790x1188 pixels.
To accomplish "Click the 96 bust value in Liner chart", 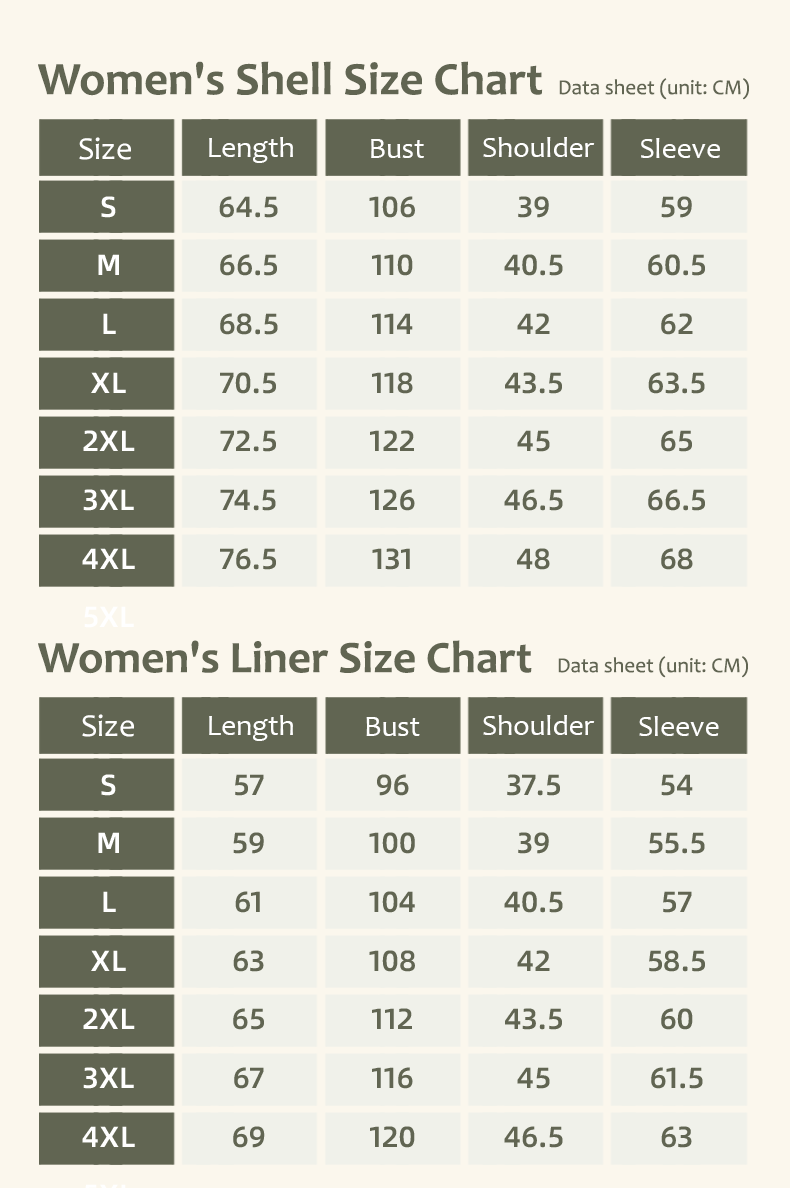I will click(x=392, y=785).
